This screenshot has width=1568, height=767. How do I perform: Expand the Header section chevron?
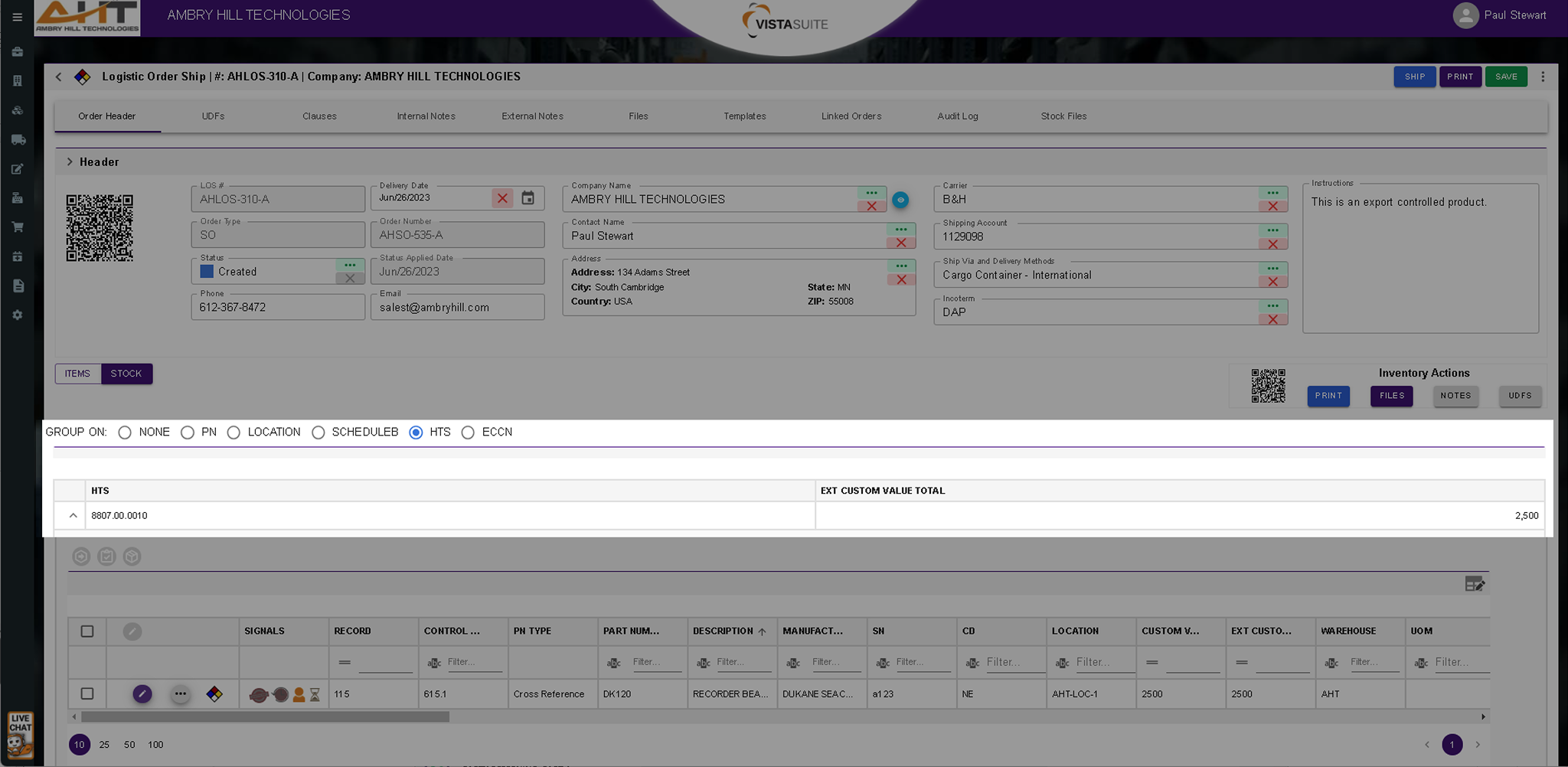[x=70, y=162]
